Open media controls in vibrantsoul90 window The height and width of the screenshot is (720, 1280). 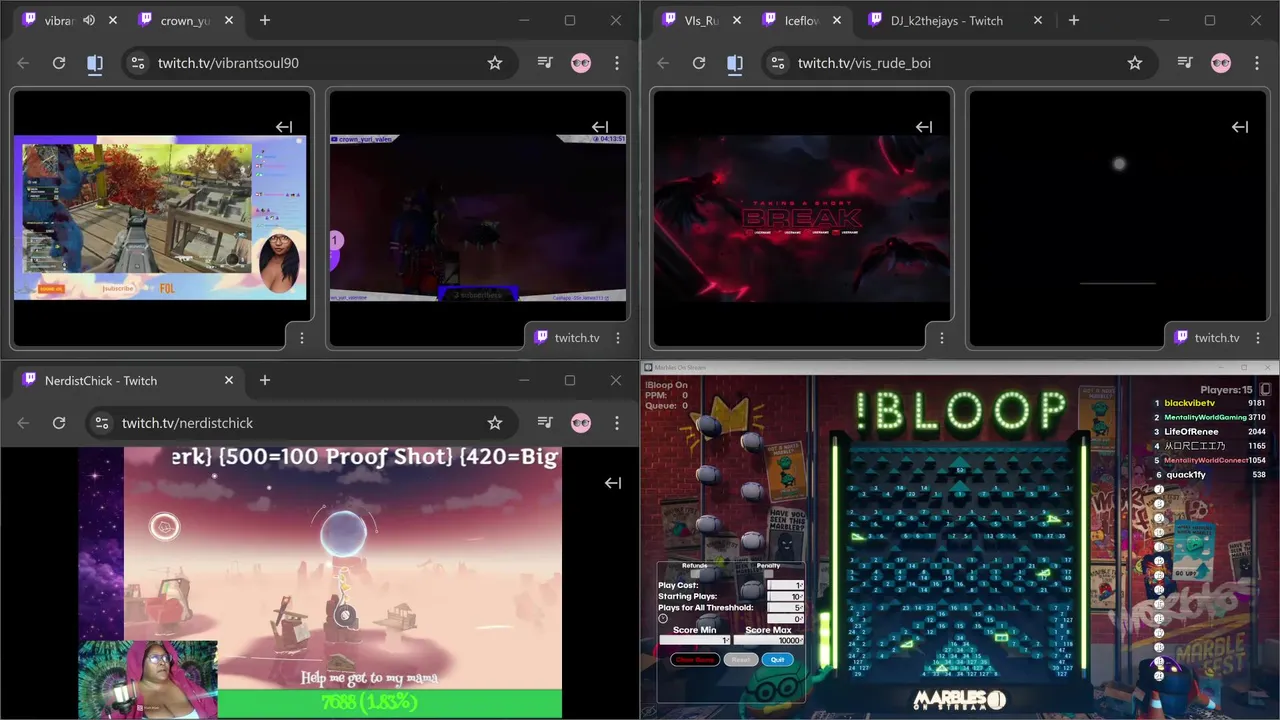545,63
